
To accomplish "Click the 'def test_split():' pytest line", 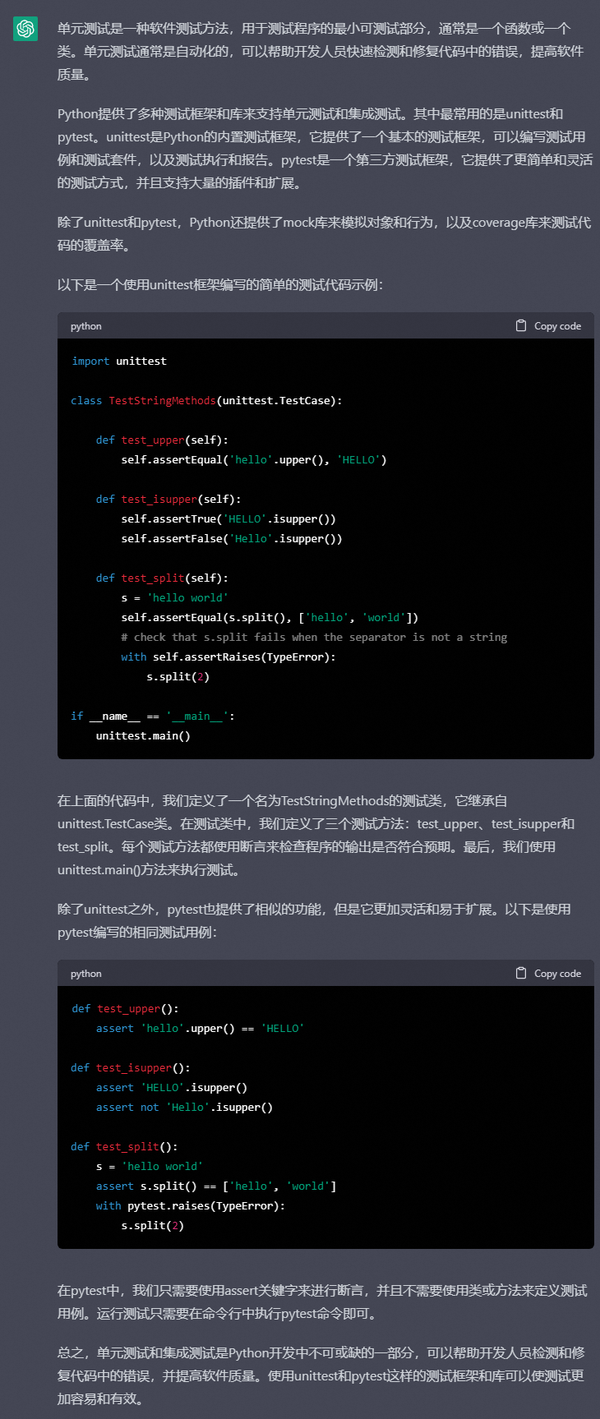I will pyautogui.click(x=125, y=1147).
